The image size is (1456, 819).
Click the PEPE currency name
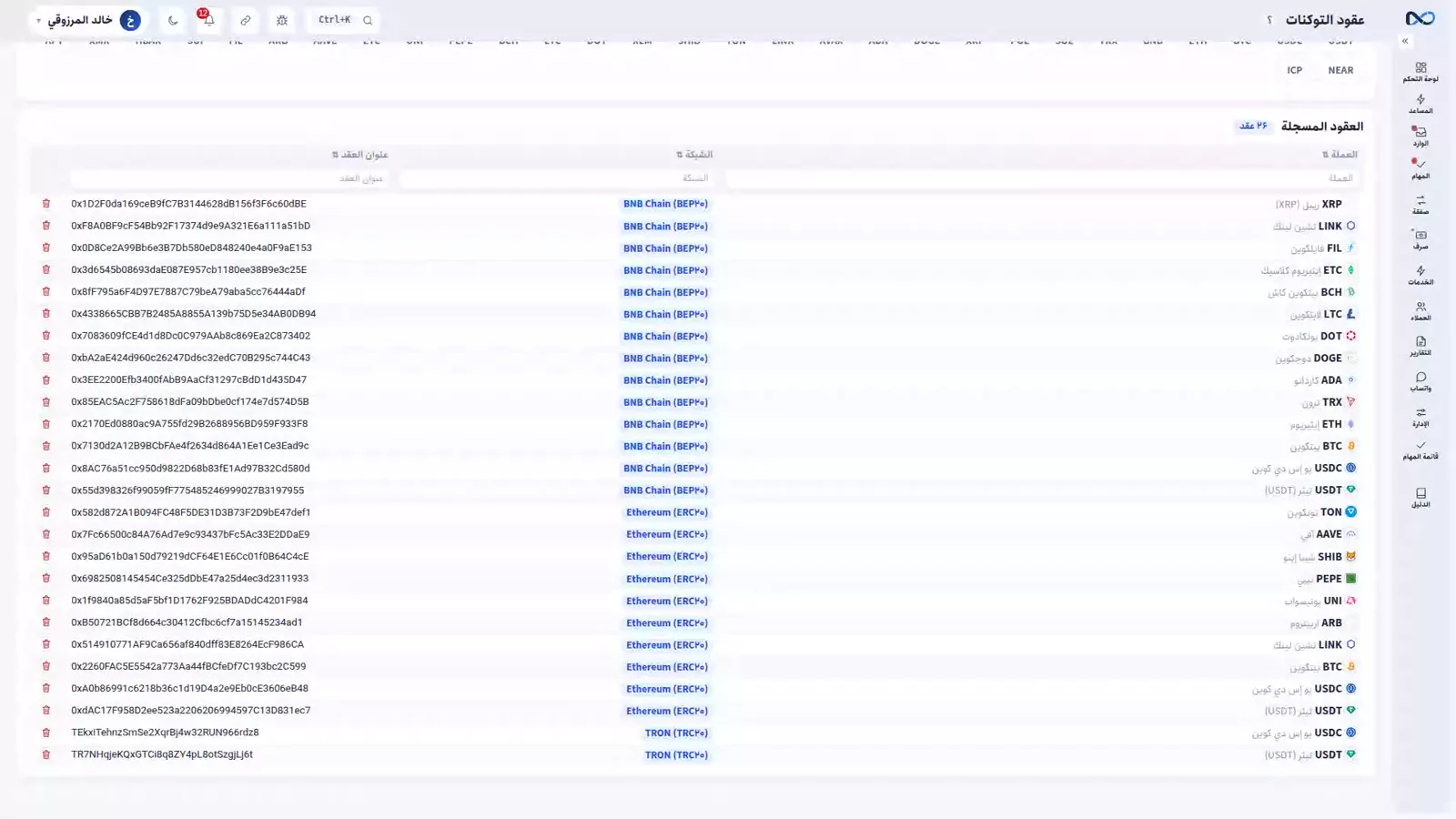[x=1329, y=579]
